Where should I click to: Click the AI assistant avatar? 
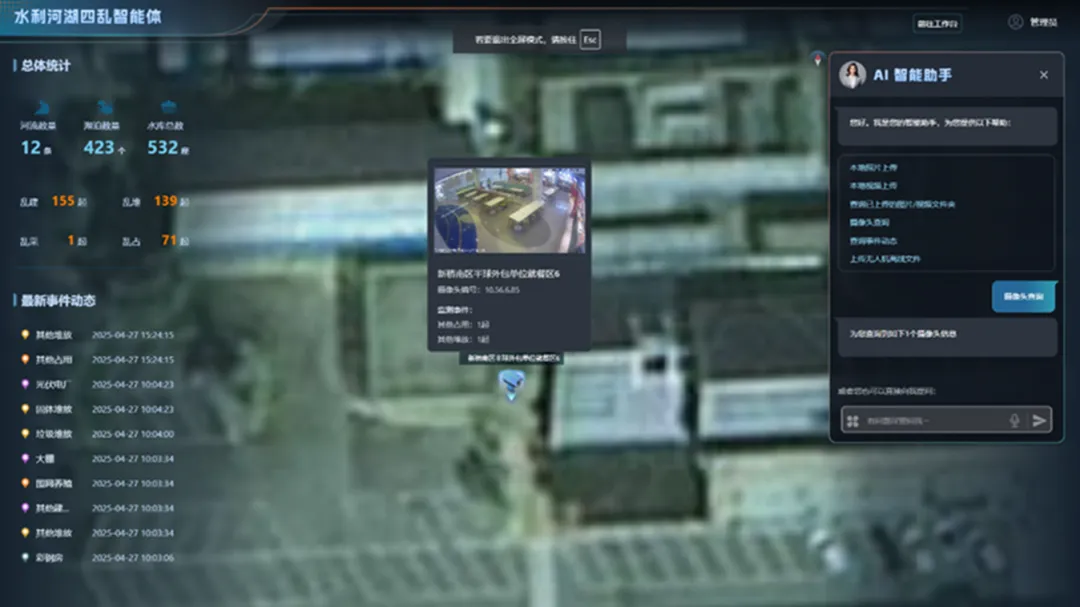pos(852,75)
